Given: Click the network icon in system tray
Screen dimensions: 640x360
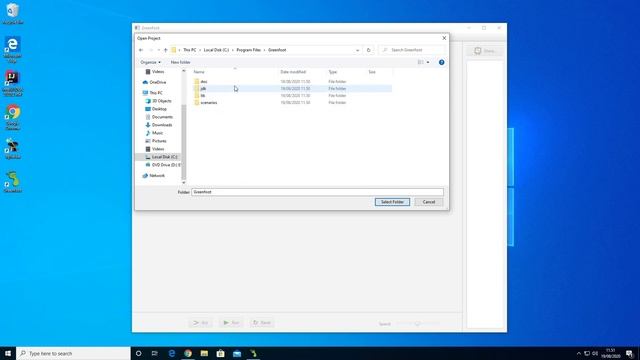Looking at the screenshot, I should [x=587, y=353].
